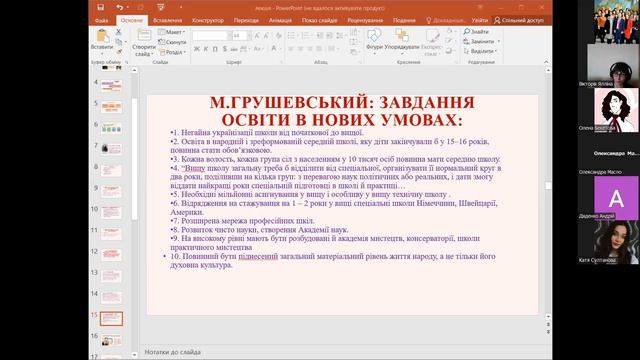Start slide show from beginning icon in title bar

point(161,7)
